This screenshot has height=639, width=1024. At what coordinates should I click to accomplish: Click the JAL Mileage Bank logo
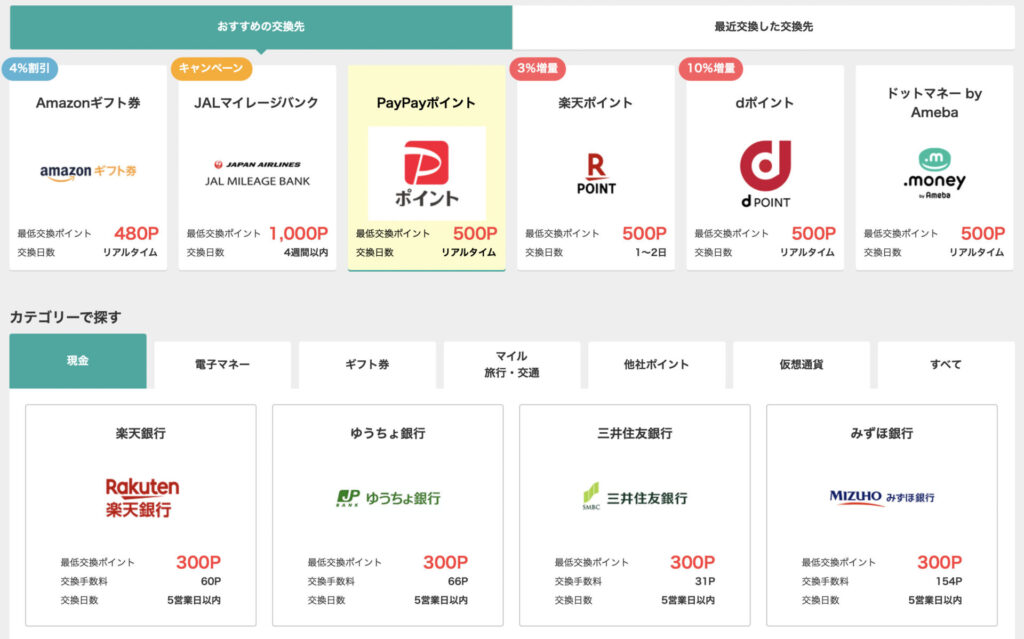click(257, 174)
